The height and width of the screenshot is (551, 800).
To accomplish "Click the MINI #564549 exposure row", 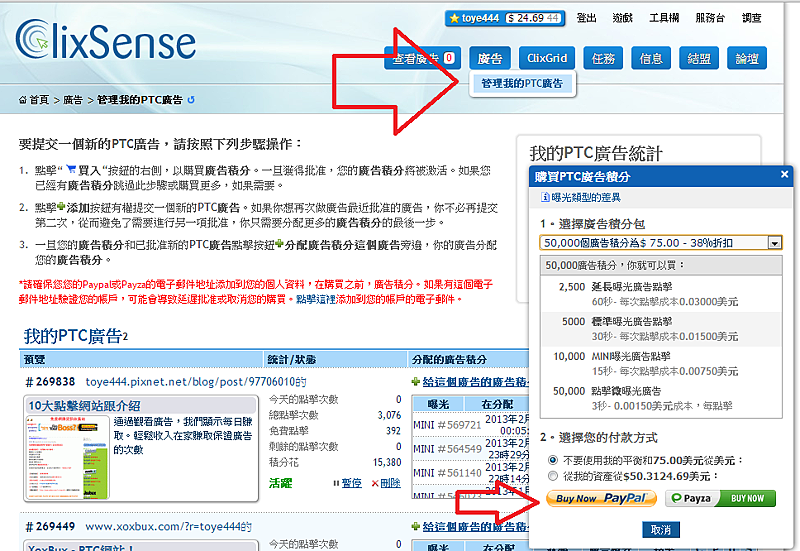I will pos(471,448).
